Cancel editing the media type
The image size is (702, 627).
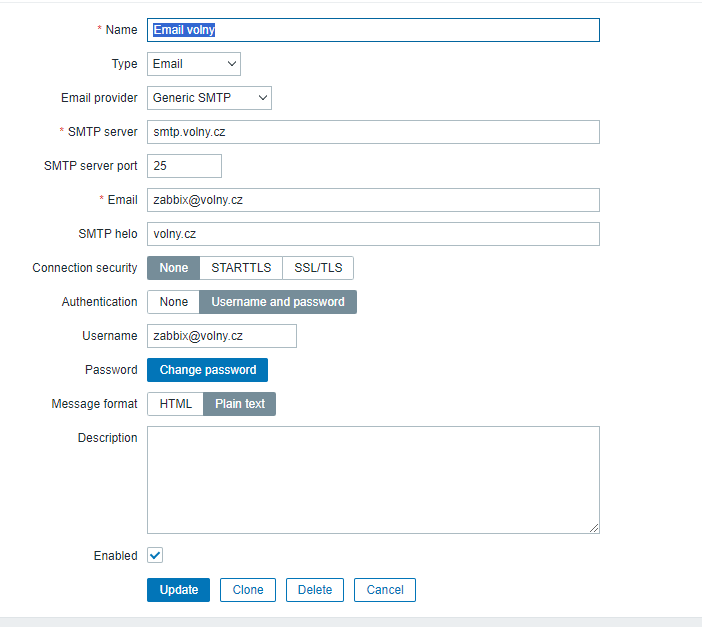[x=385, y=590]
